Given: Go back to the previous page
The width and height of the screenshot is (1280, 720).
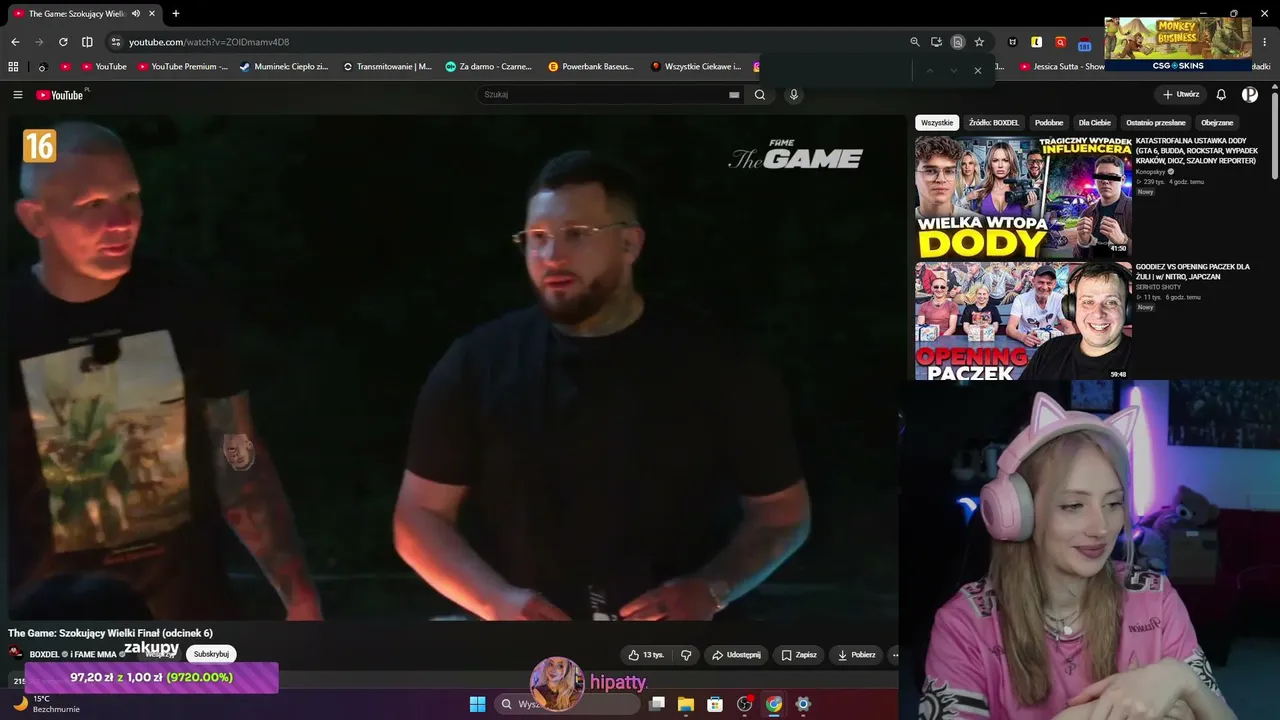Looking at the screenshot, I should (x=15, y=42).
